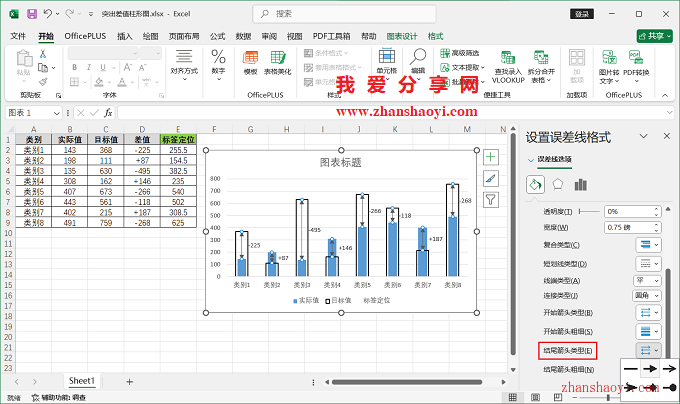Open compound type (复合类型) dropdown
680x404 pixels.
(x=648, y=245)
